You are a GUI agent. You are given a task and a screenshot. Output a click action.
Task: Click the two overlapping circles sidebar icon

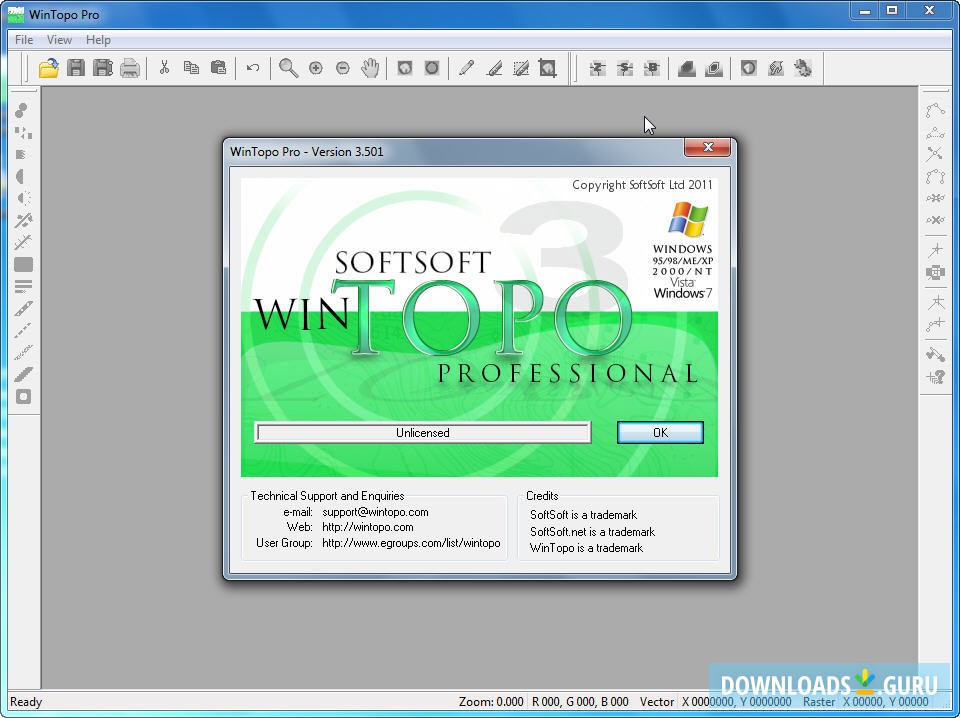pyautogui.click(x=21, y=110)
